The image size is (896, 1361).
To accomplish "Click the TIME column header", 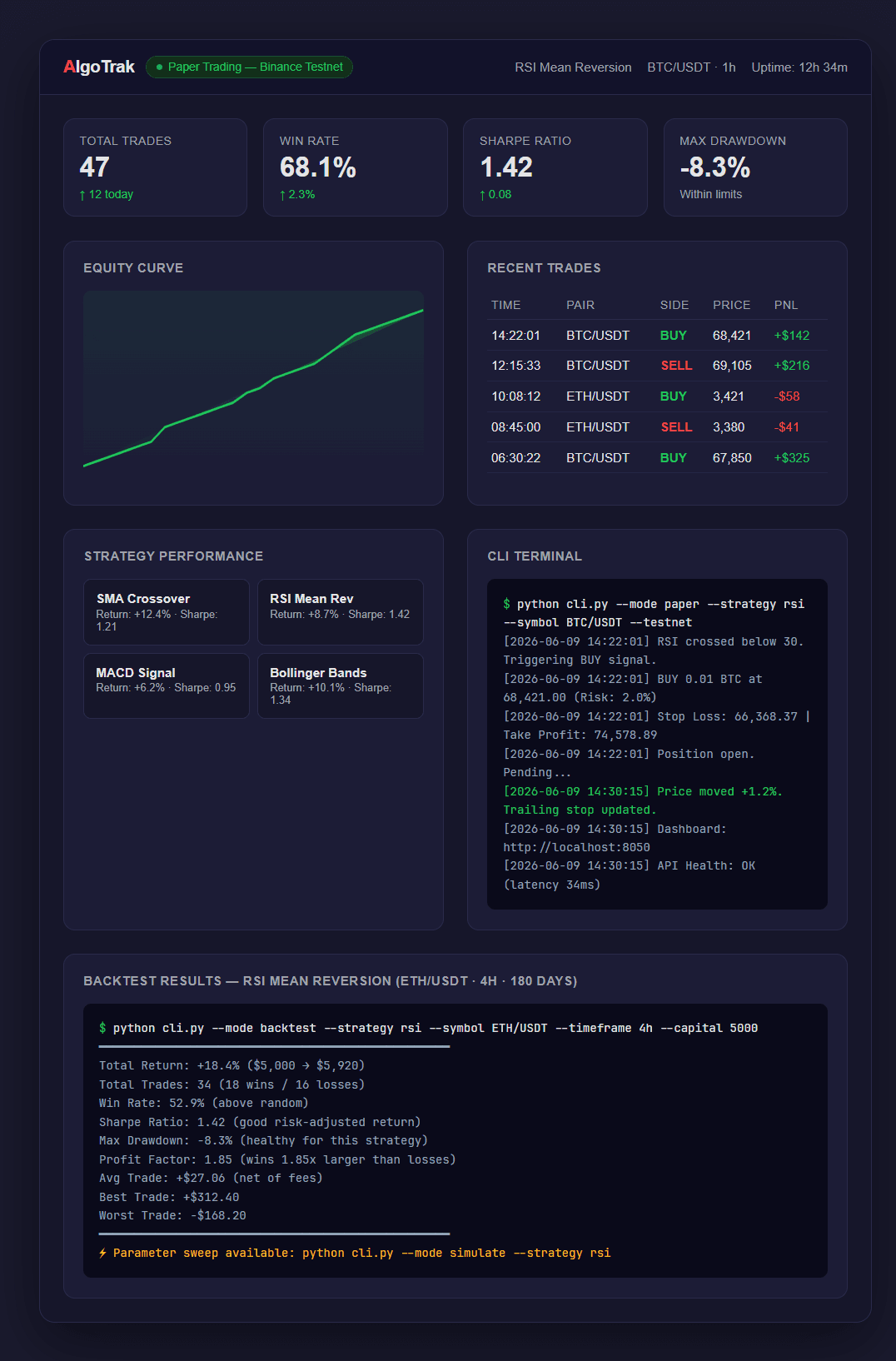I will [x=506, y=305].
